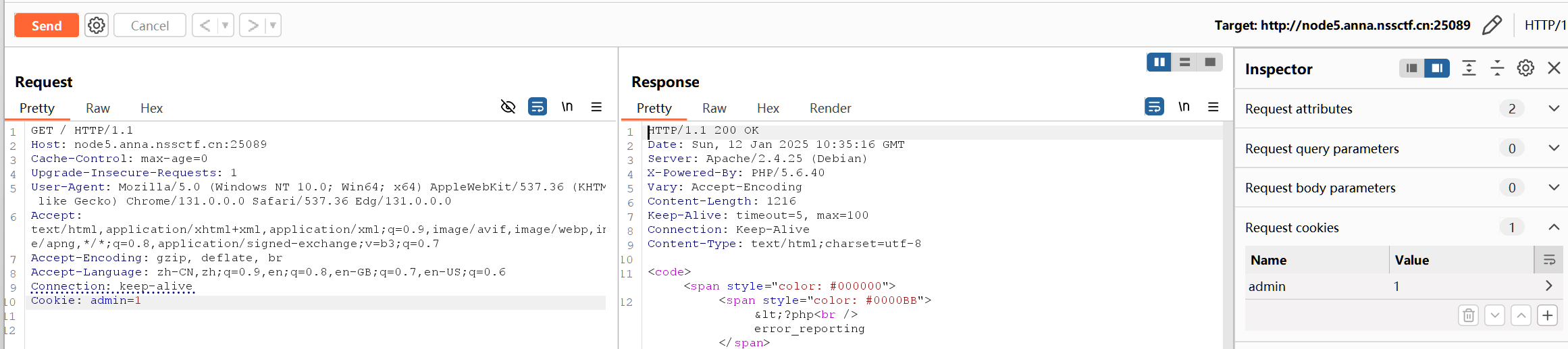Switch Response view to Render tab
The width and height of the screenshot is (1568, 349).
(x=830, y=108)
